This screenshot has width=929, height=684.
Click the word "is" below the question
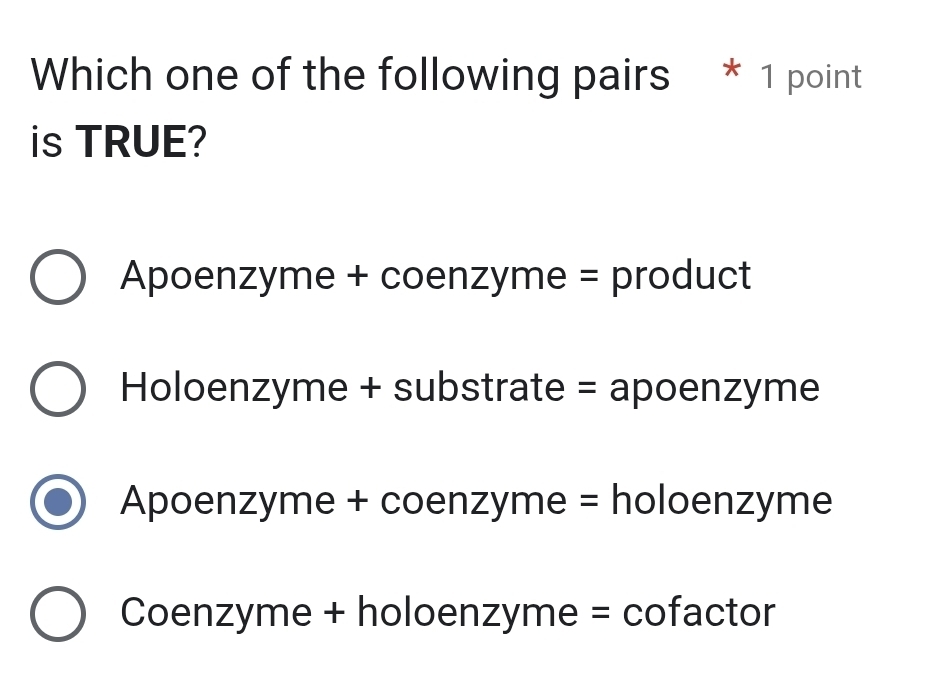tap(47, 141)
